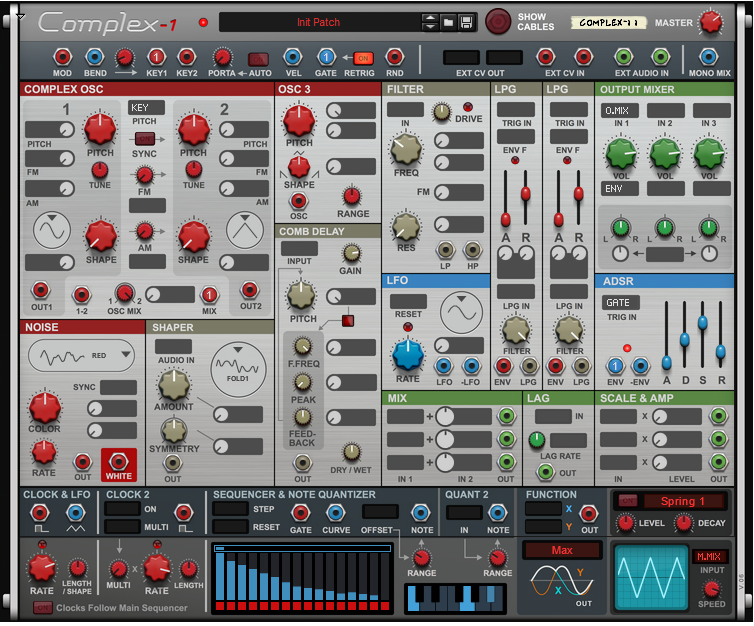This screenshot has height=626, width=754.
Task: Open oscillator 1 sine waveform selector
Action: [x=52, y=230]
